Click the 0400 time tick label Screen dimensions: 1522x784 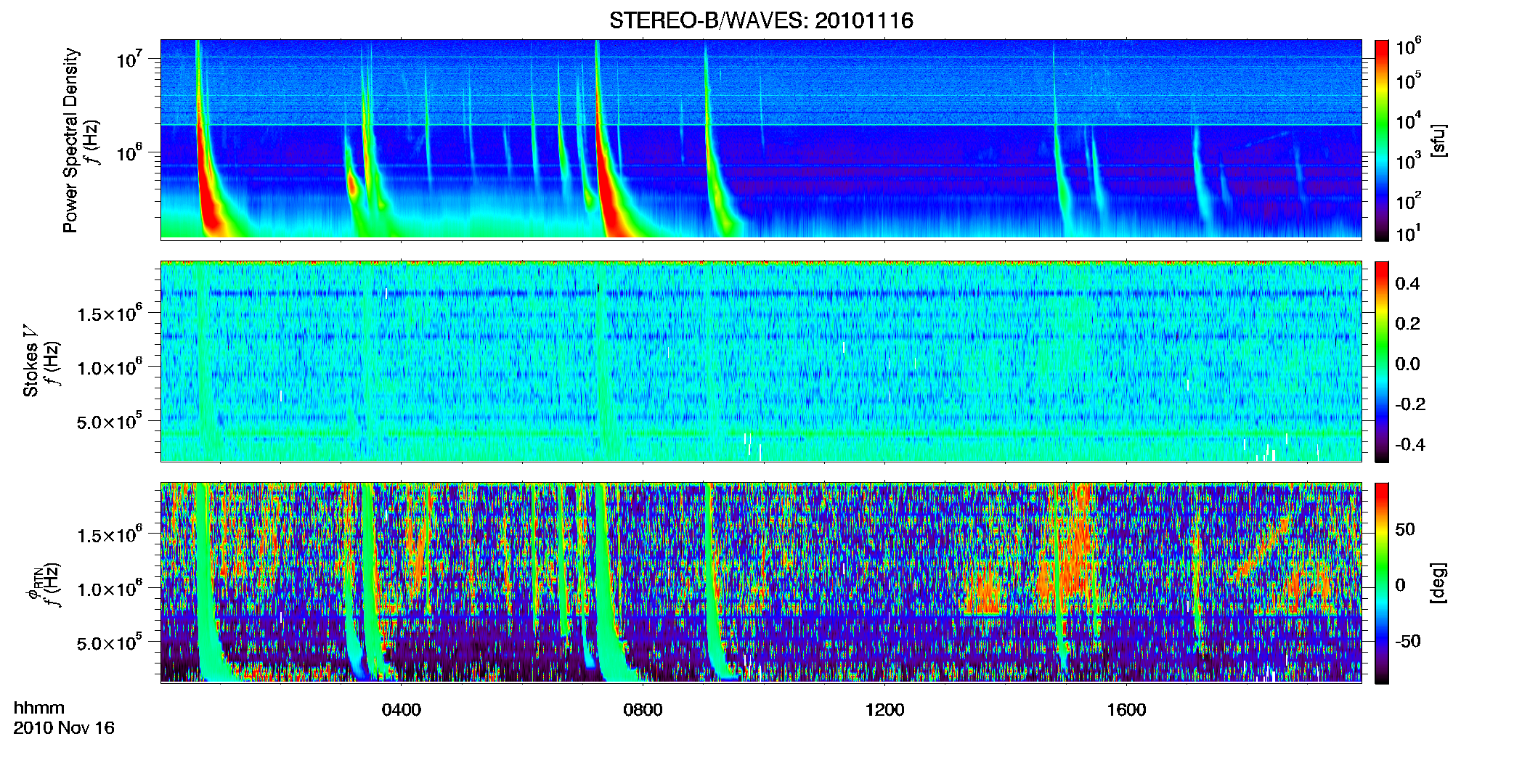pyautogui.click(x=401, y=710)
